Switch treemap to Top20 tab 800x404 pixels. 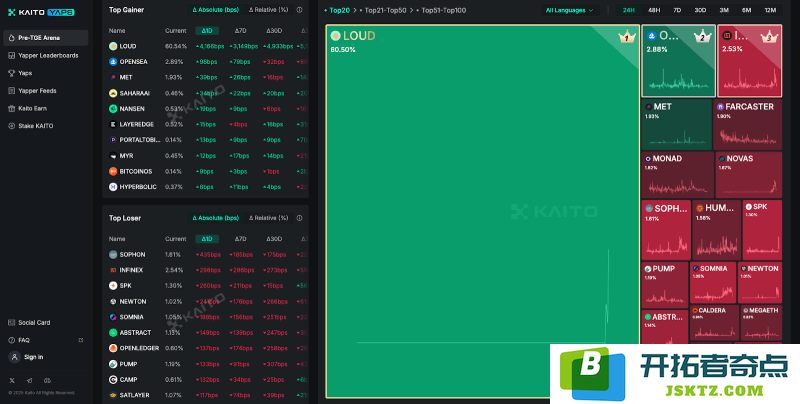click(338, 10)
